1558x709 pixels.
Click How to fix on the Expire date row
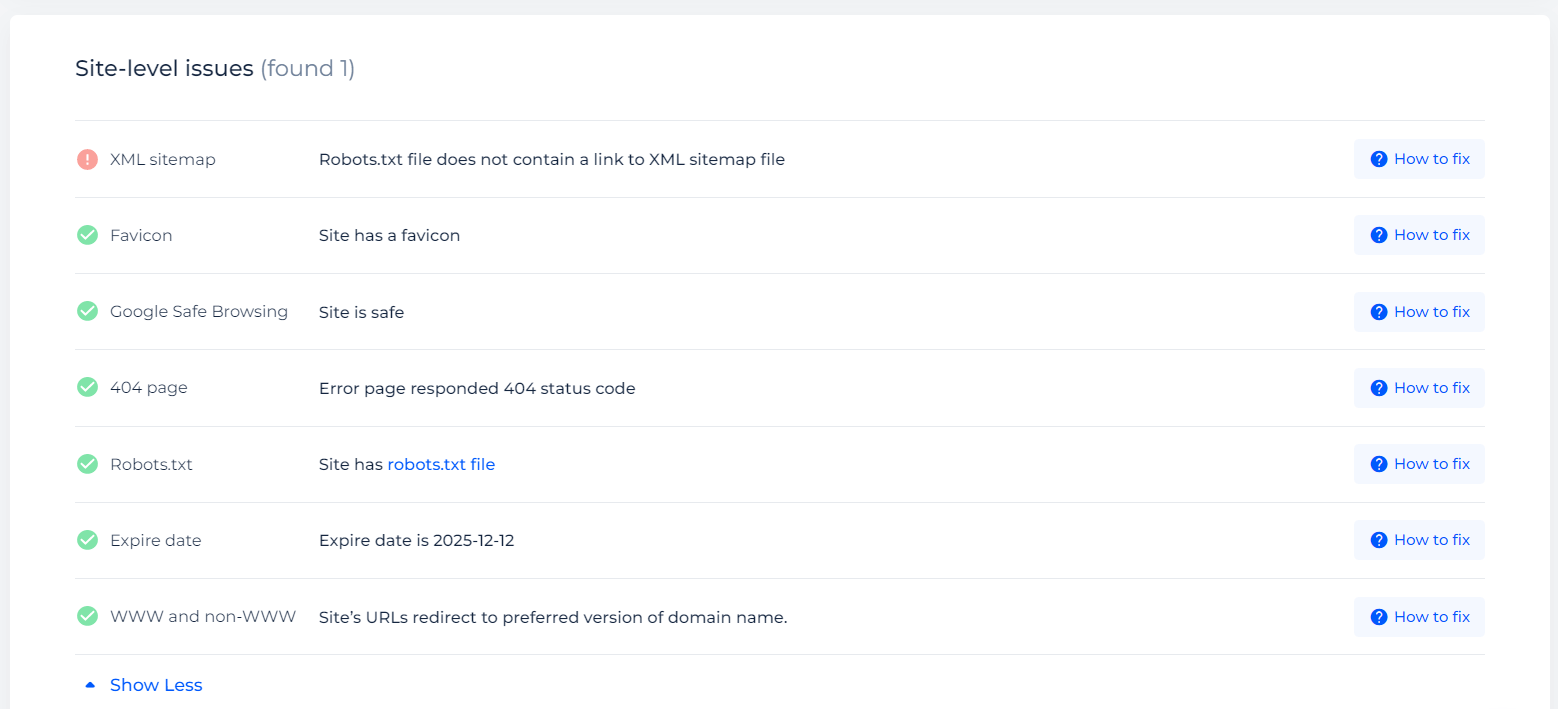pyautogui.click(x=1419, y=539)
